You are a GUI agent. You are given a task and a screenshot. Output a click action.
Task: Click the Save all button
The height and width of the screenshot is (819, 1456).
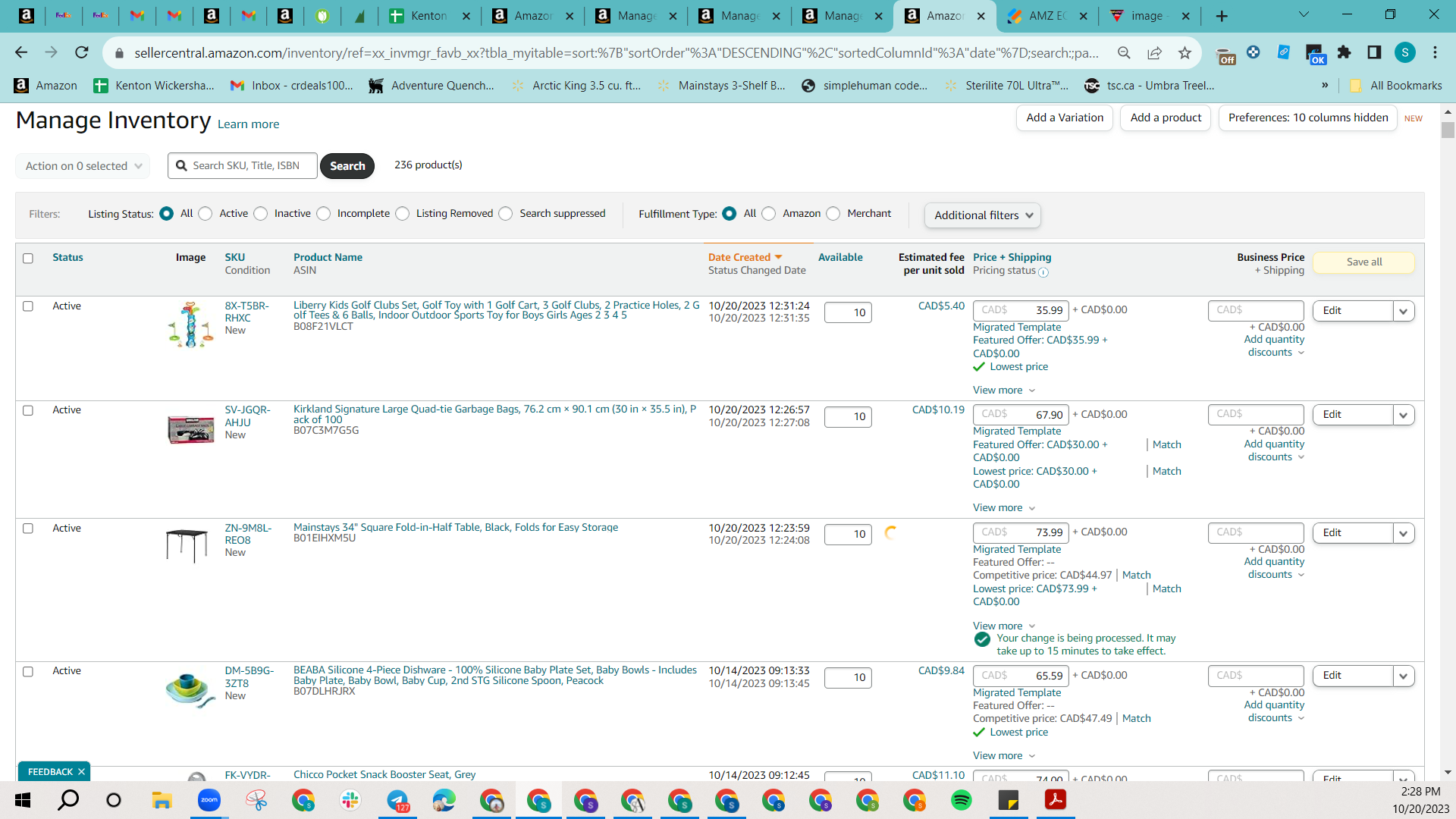click(x=1364, y=262)
